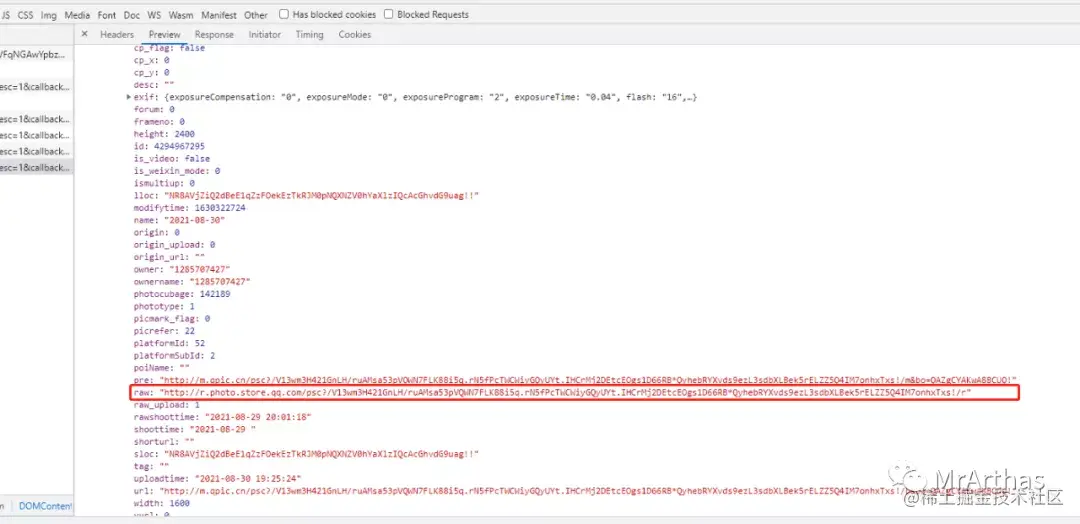Image resolution: width=1080 pixels, height=524 pixels.
Task: Click the cp_x: 0 property
Action: (x=152, y=60)
